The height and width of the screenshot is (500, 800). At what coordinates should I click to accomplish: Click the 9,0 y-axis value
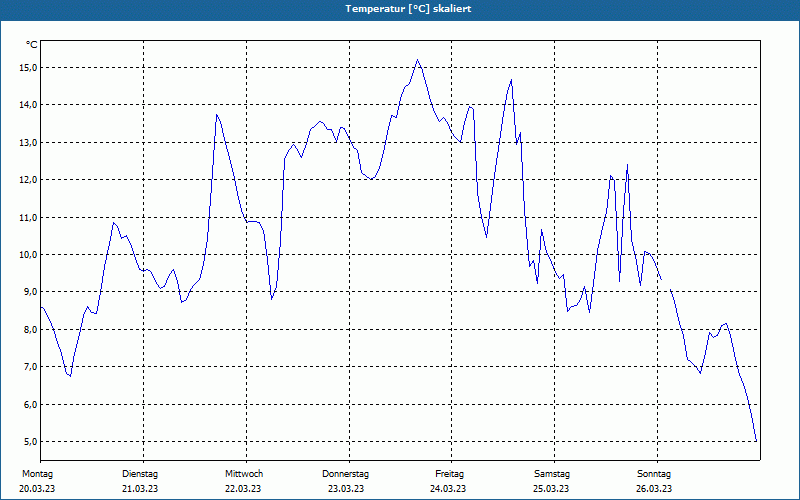pos(30,292)
